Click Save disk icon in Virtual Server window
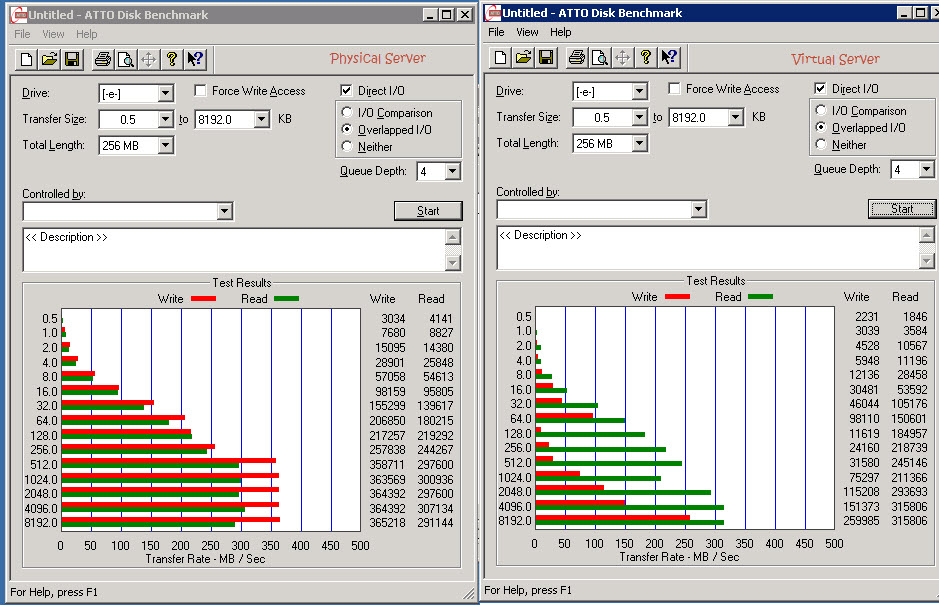This screenshot has width=939, height=605. click(x=546, y=57)
